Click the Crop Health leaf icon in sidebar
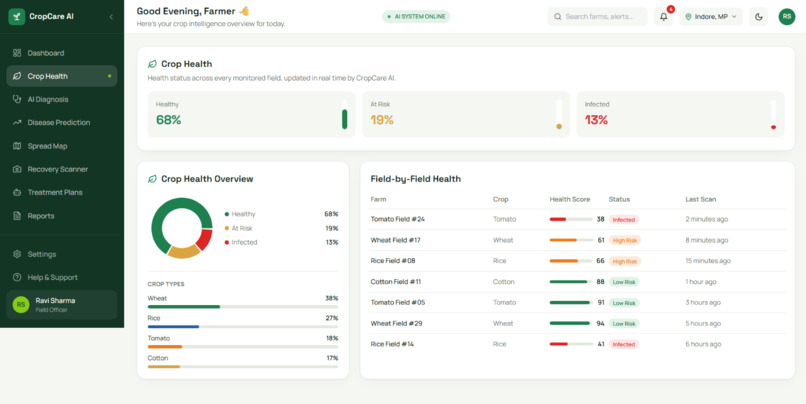Viewport: 806px width, 404px height. (x=17, y=76)
